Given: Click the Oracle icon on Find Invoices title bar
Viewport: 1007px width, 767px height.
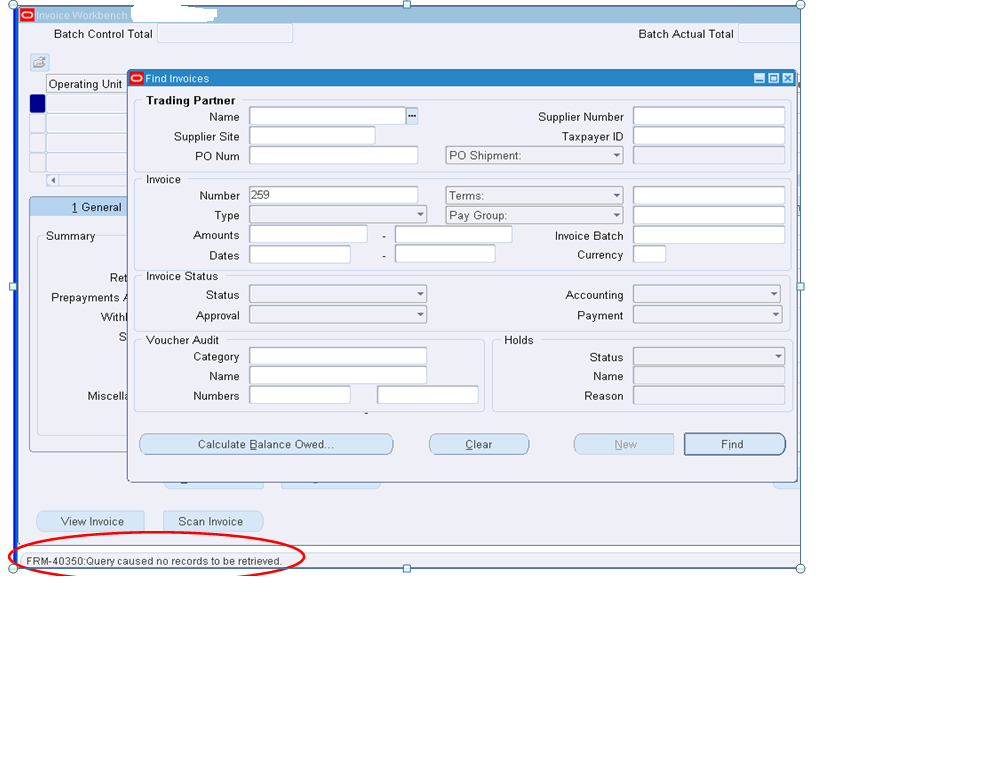Looking at the screenshot, I should coord(135,78).
